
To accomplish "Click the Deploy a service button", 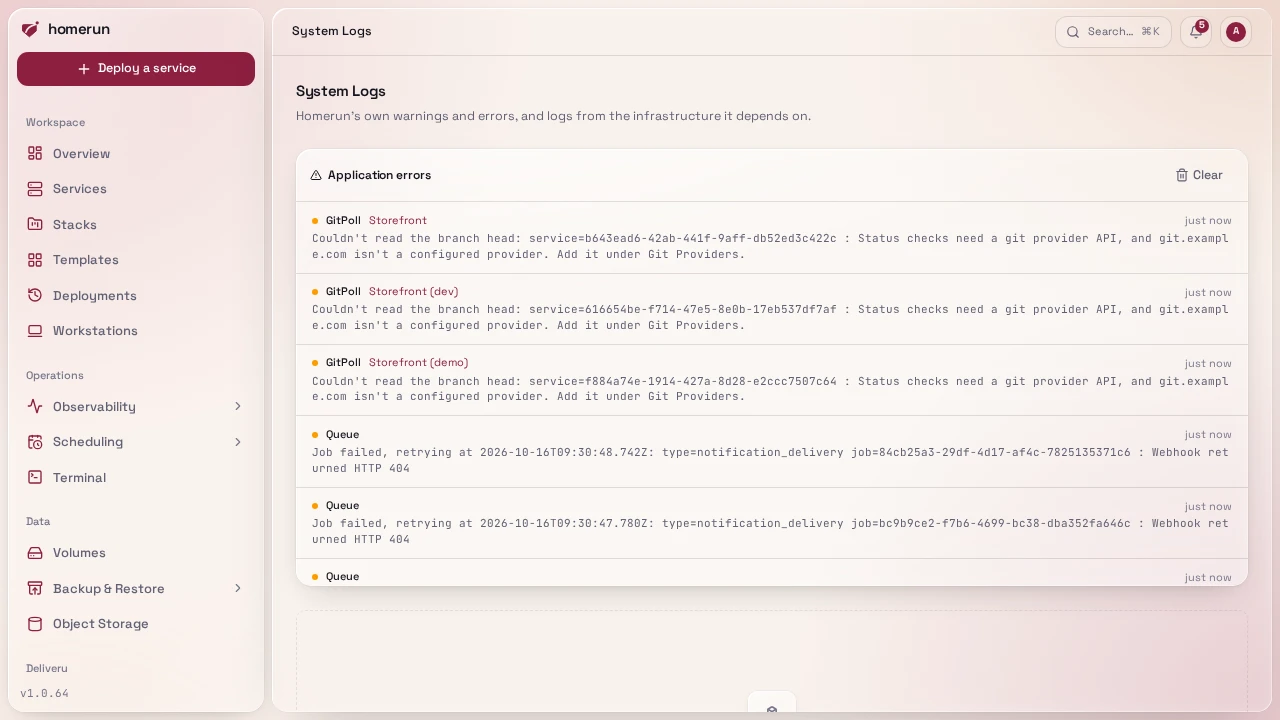I will (136, 69).
